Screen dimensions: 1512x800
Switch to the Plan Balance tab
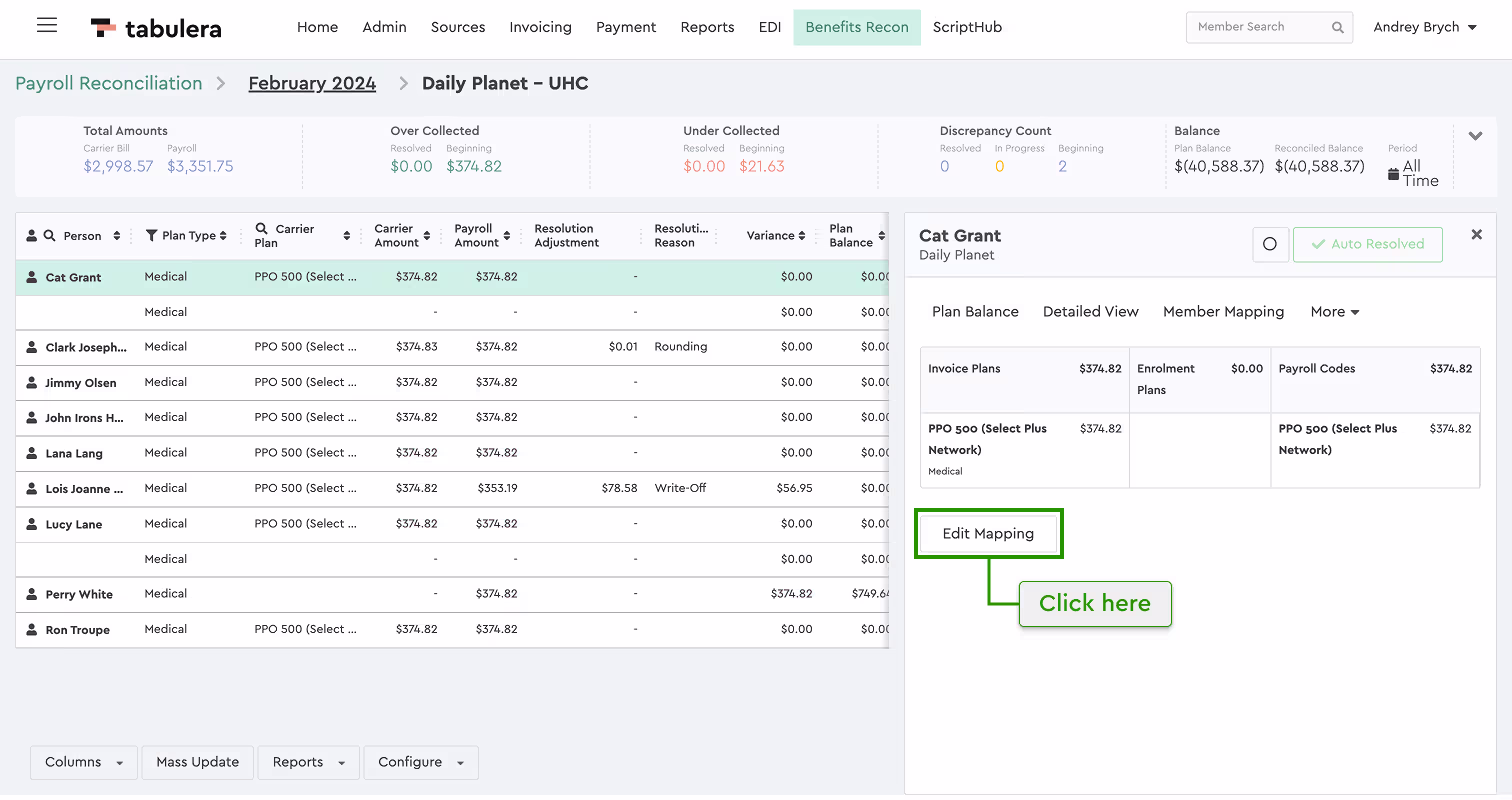point(975,312)
